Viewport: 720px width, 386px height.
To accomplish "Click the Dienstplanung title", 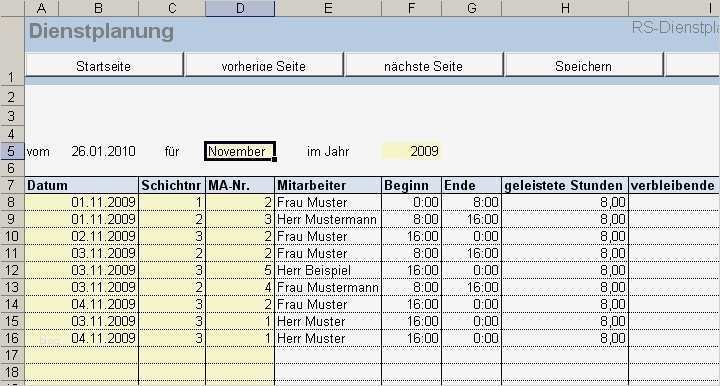I will [101, 31].
